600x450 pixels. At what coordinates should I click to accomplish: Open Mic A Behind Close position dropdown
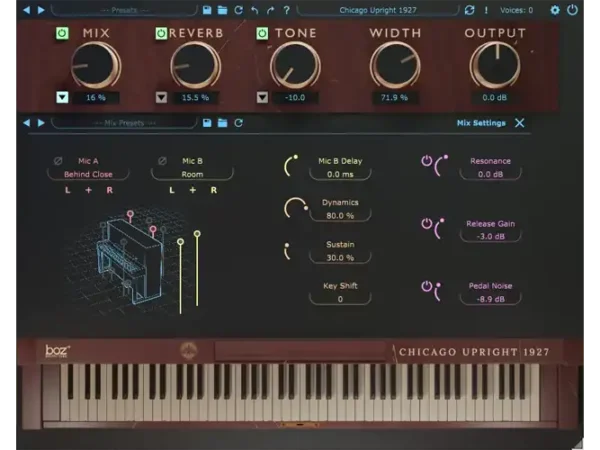coord(88,174)
